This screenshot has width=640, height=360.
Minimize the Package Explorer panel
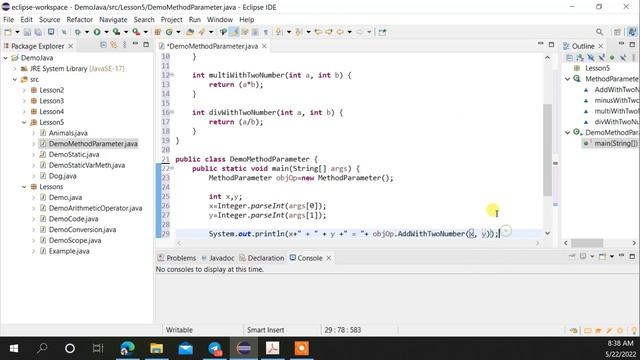point(135,44)
